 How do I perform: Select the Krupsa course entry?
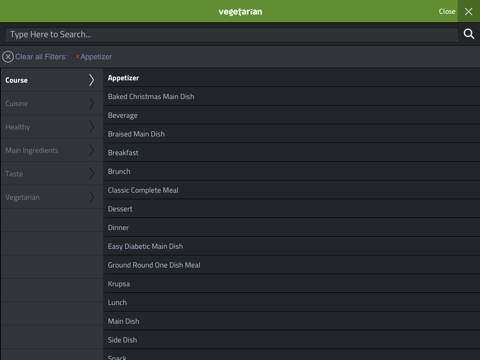tap(292, 284)
